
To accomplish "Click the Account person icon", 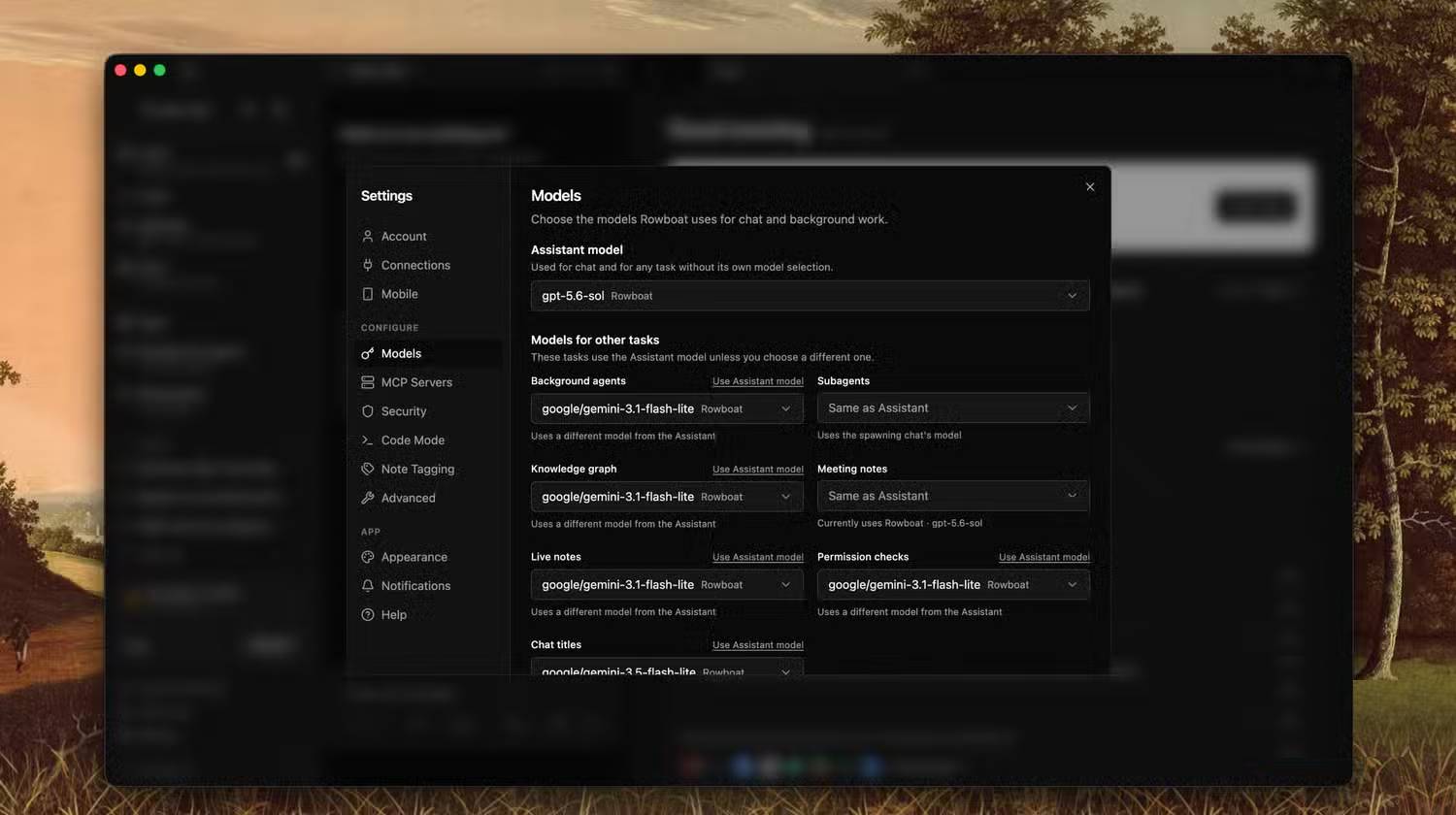I will (368, 237).
